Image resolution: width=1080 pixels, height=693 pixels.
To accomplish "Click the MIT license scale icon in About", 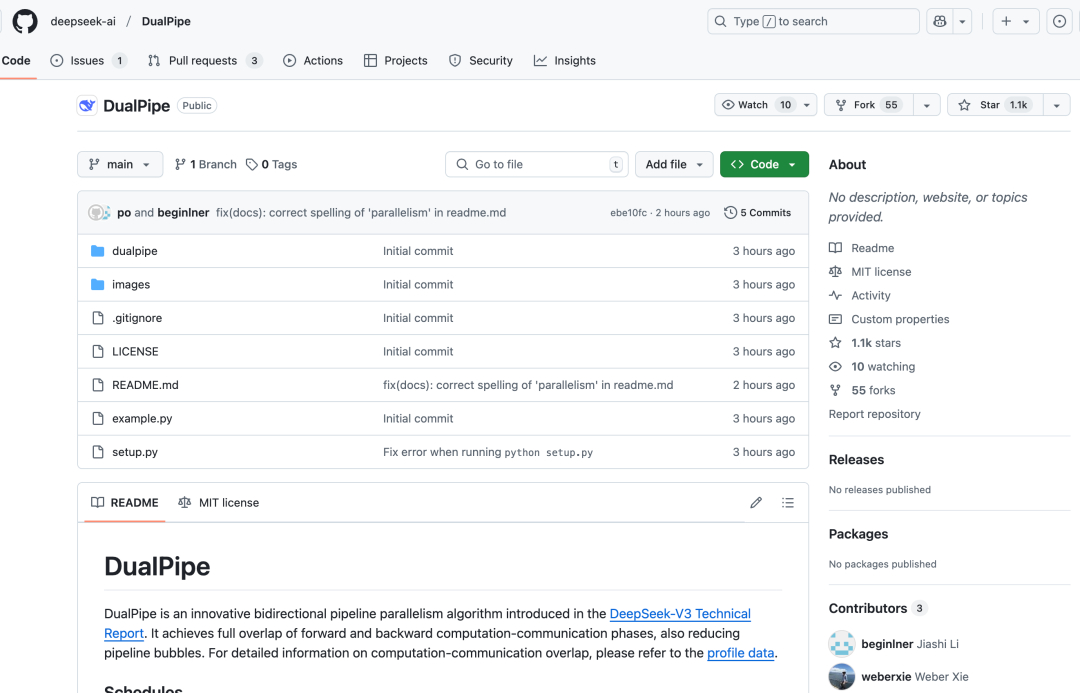I will 835,271.
